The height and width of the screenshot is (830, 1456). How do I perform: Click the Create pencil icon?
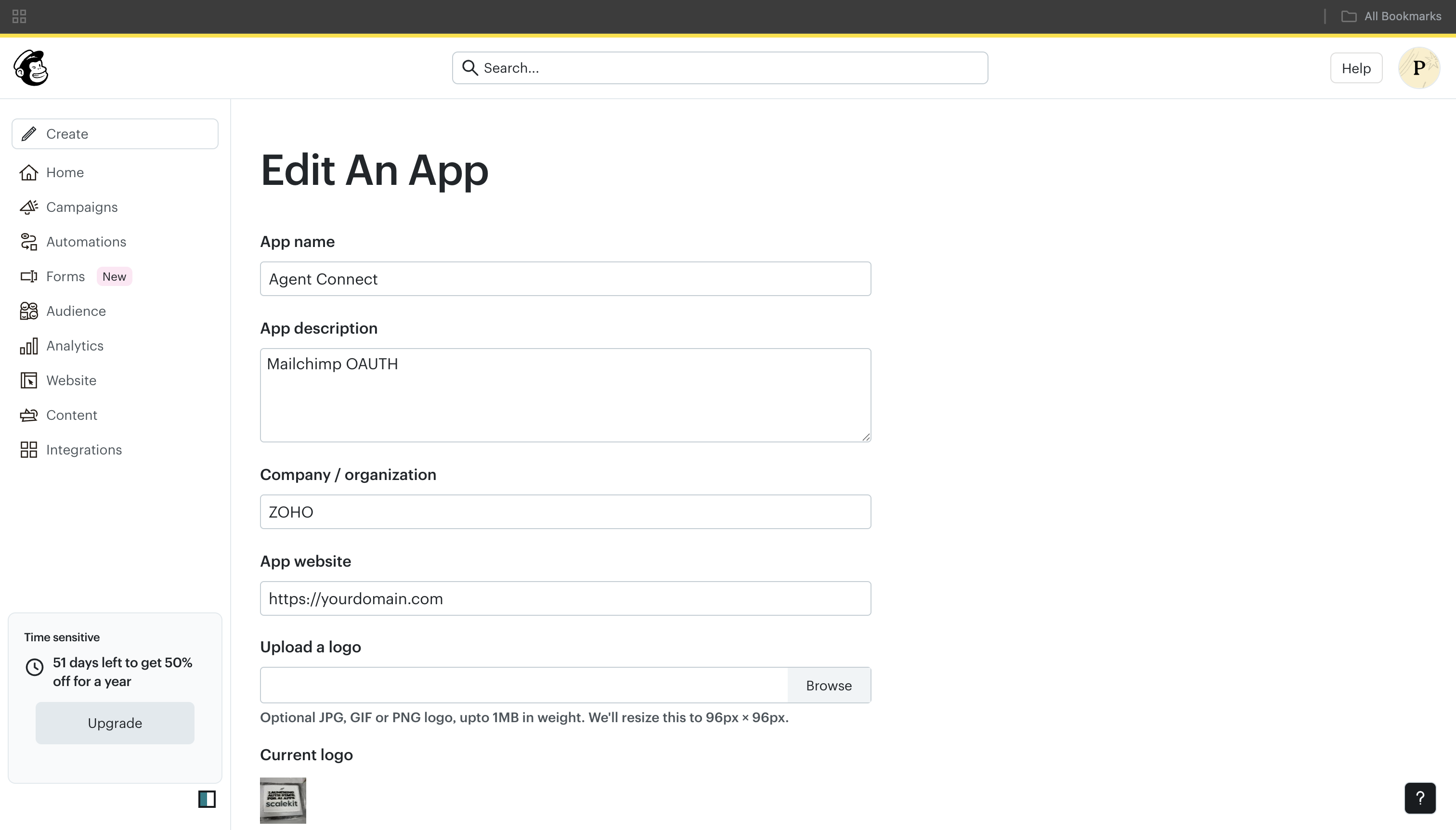pos(29,134)
